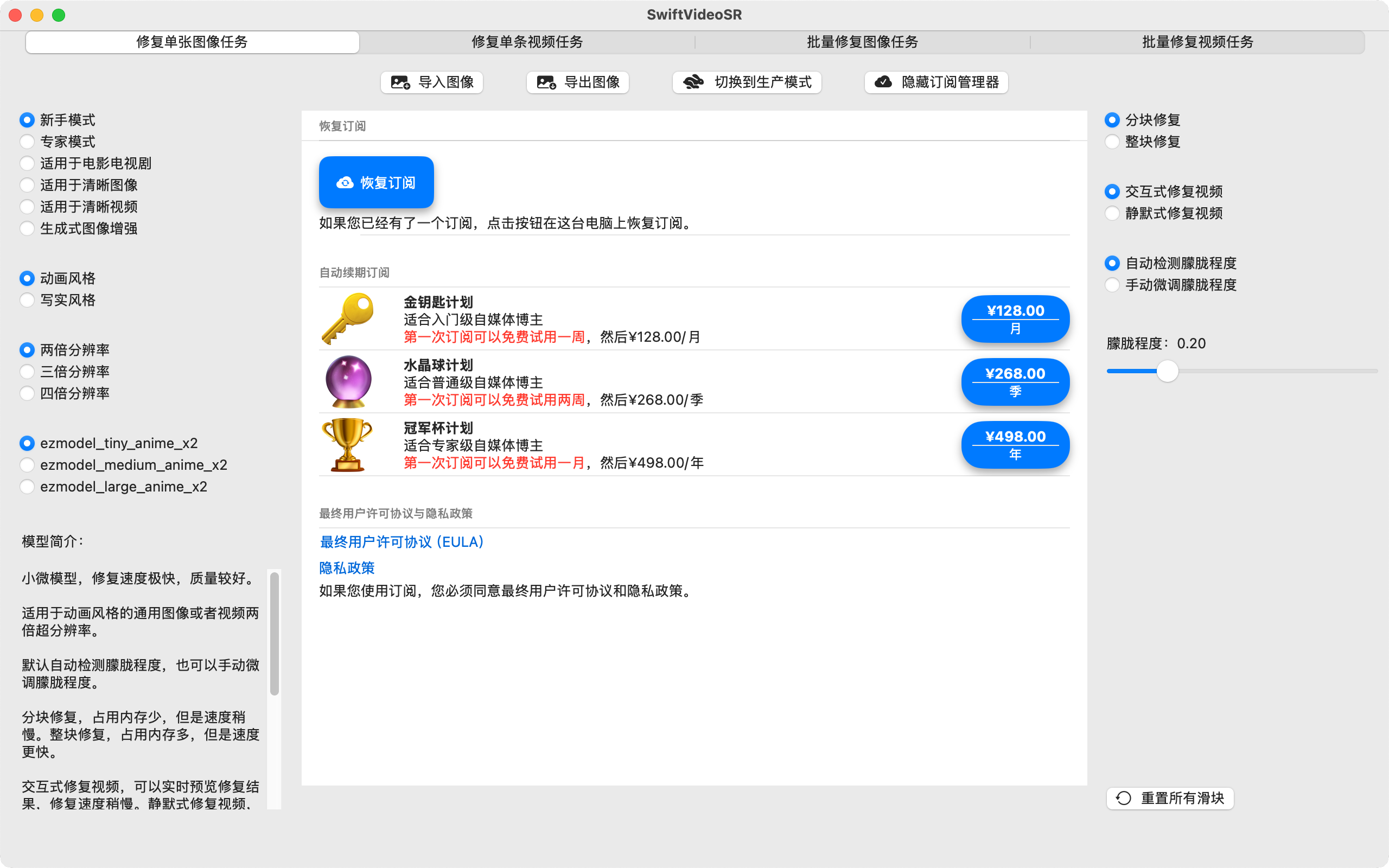
Task: Click the purple crystal ball plan icon
Action: (x=348, y=381)
